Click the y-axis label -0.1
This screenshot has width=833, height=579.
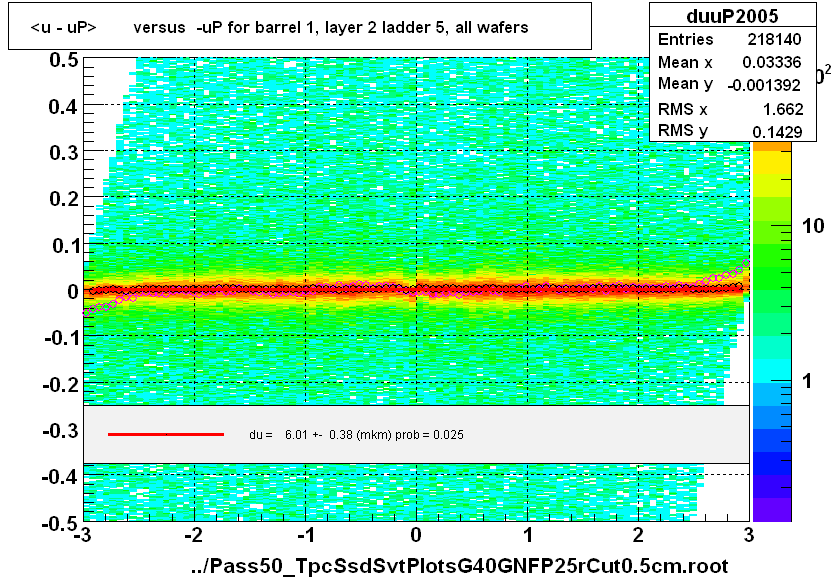coord(61,337)
